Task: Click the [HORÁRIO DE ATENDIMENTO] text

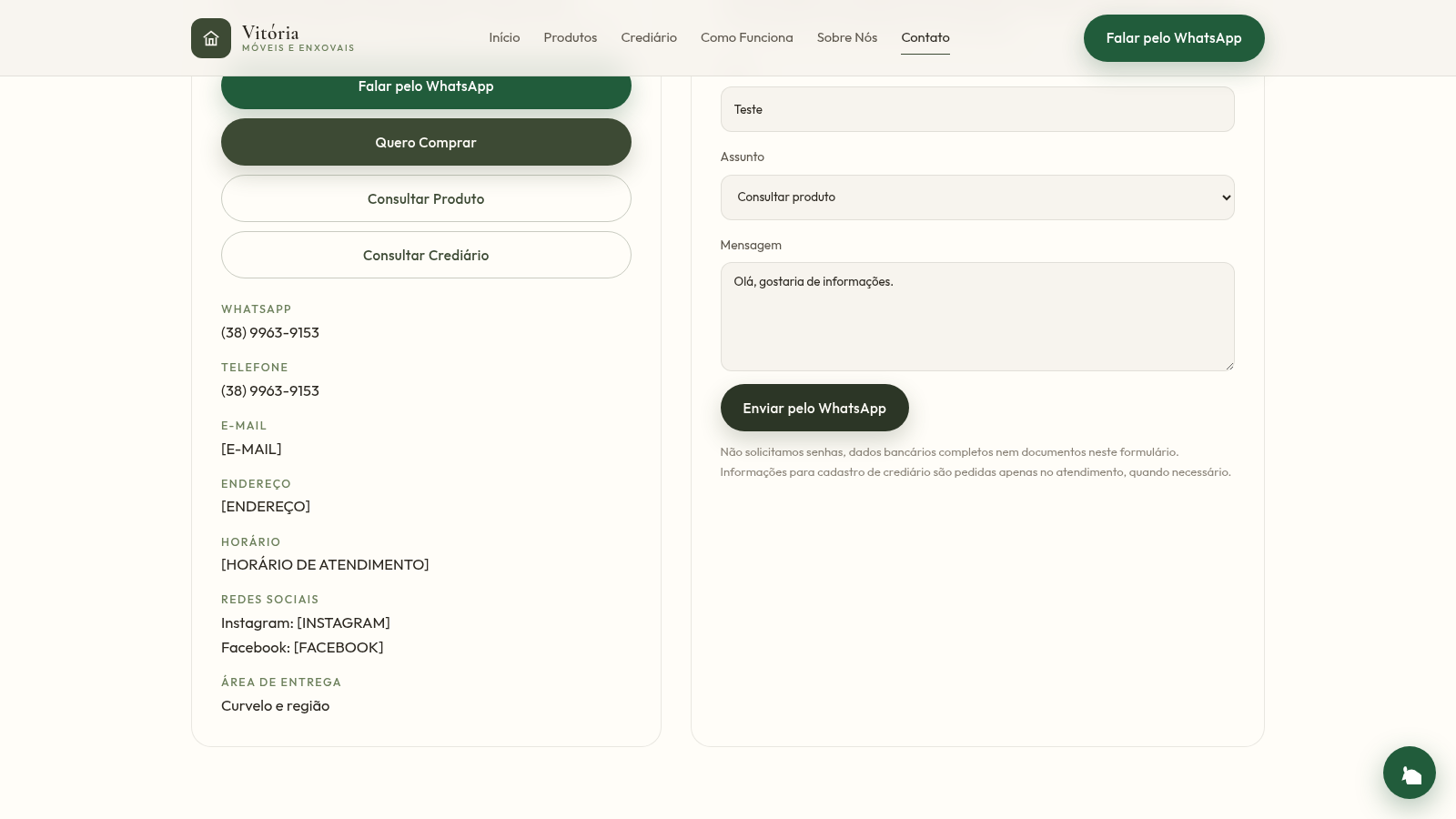Action: click(x=325, y=564)
